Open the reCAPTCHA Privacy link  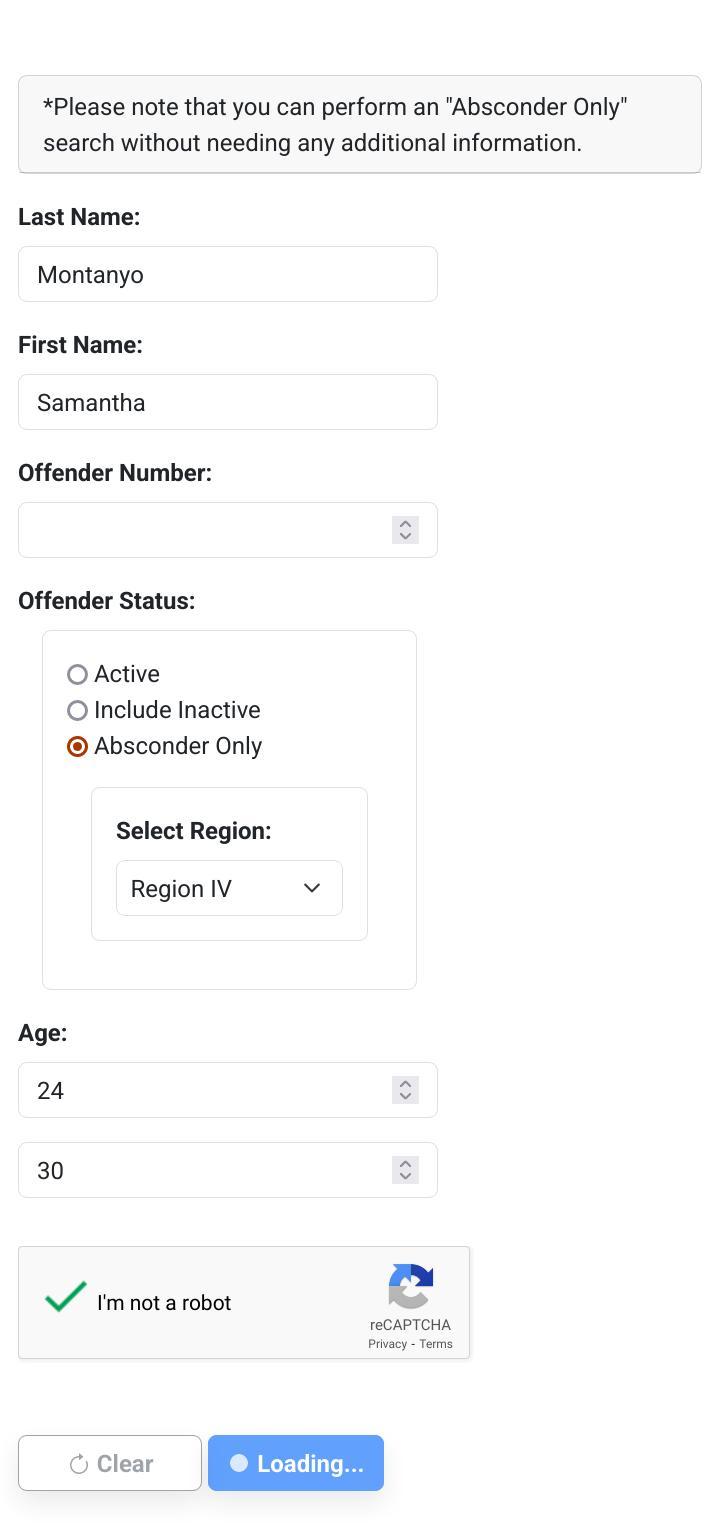[x=386, y=1343]
